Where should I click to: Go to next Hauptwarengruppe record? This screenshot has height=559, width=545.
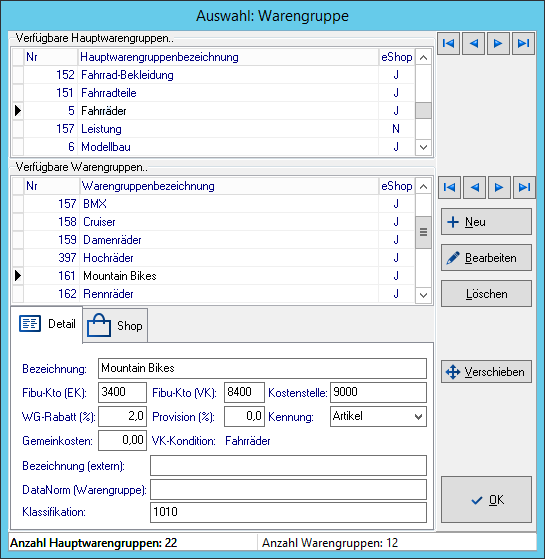498,43
